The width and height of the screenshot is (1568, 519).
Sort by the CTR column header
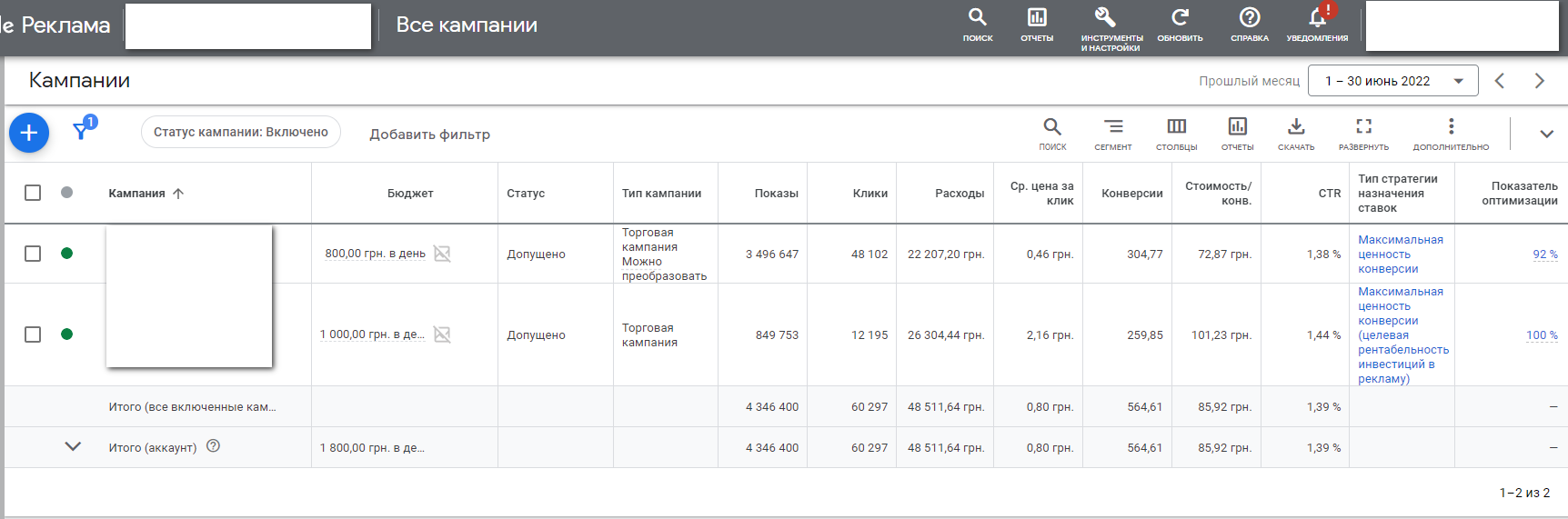pyautogui.click(x=1330, y=194)
